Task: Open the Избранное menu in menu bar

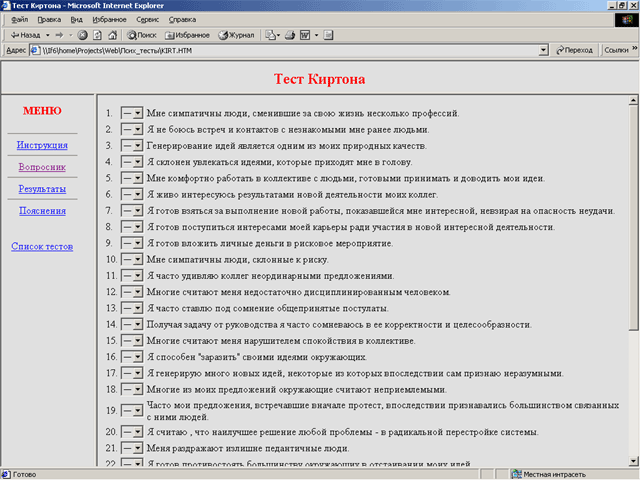Action: tap(109, 20)
